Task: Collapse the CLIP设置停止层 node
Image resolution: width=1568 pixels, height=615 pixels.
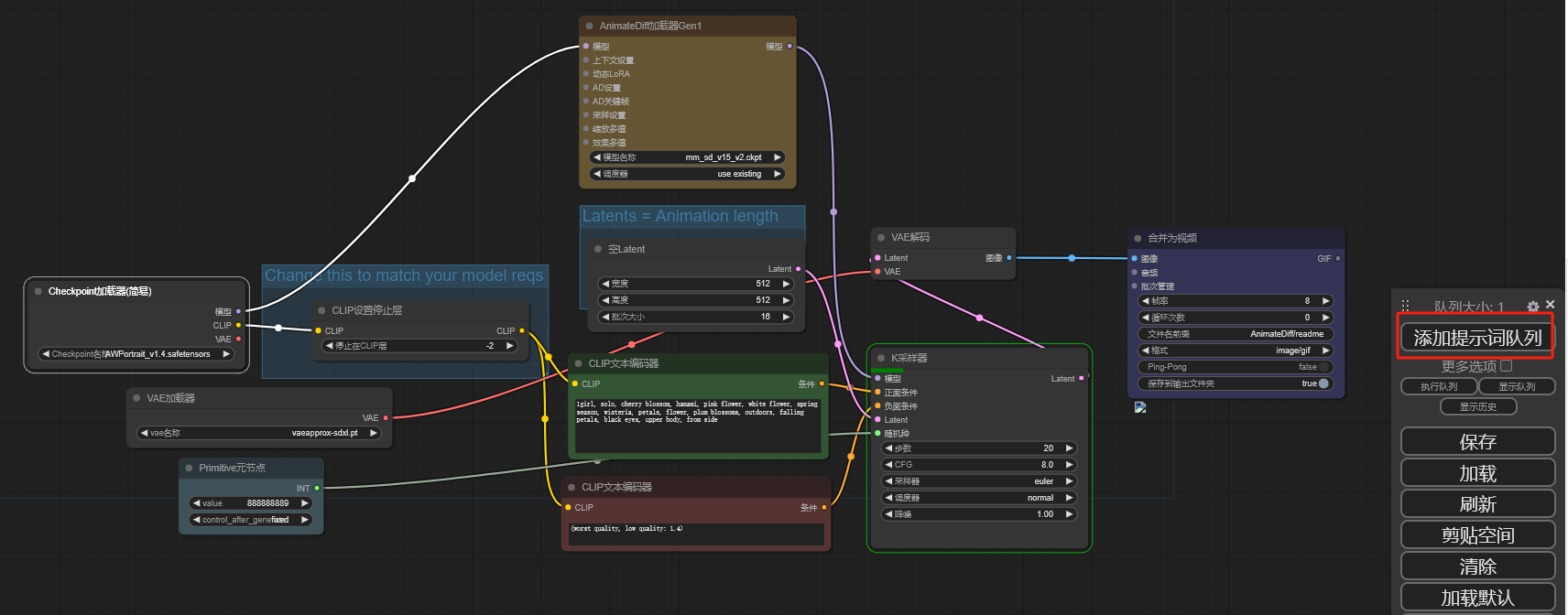Action: pyautogui.click(x=322, y=311)
